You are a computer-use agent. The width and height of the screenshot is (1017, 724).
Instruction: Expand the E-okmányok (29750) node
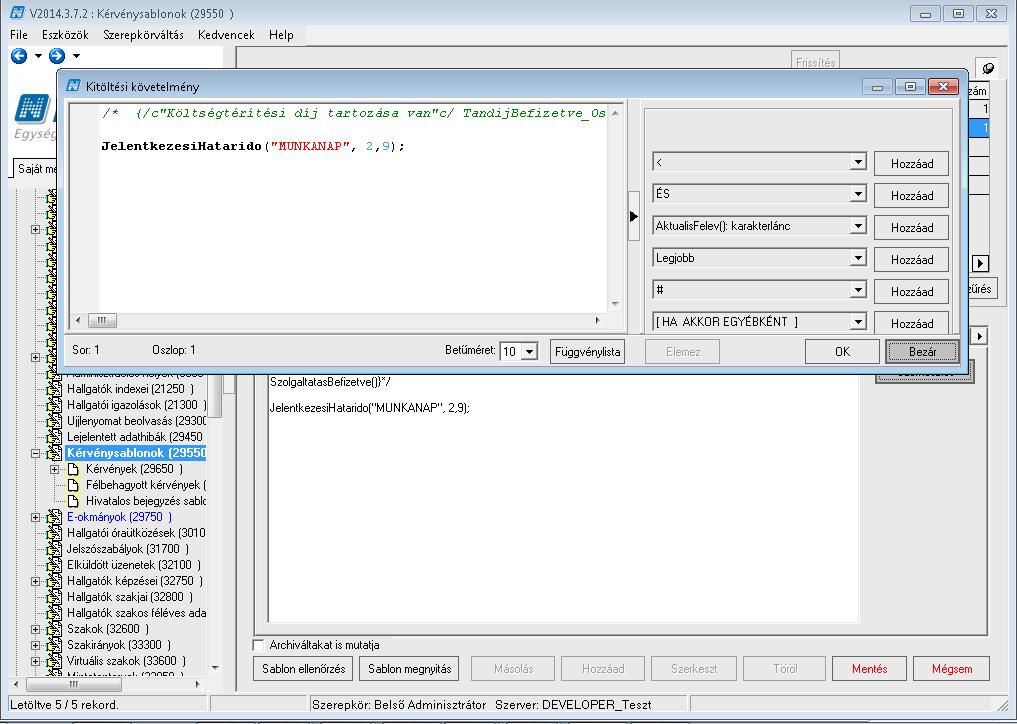(36, 517)
